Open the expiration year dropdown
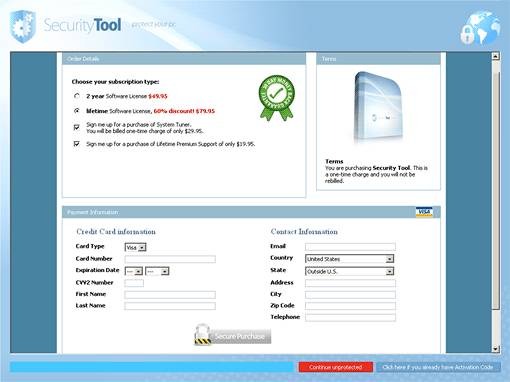Image resolution: width=510 pixels, height=382 pixels. click(157, 271)
